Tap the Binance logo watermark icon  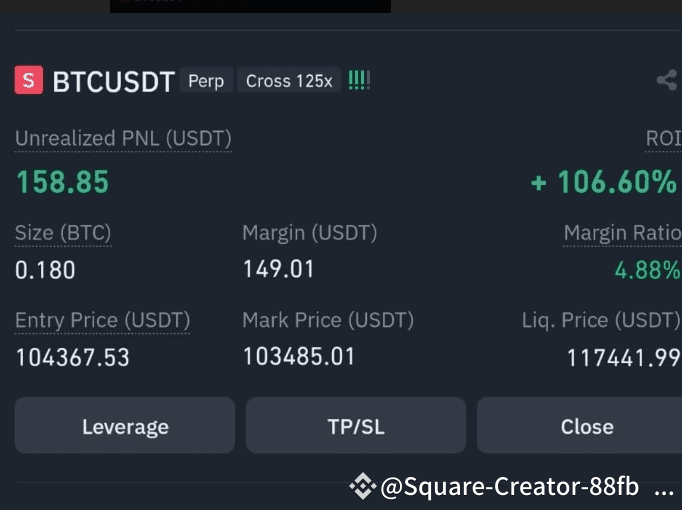[361, 487]
